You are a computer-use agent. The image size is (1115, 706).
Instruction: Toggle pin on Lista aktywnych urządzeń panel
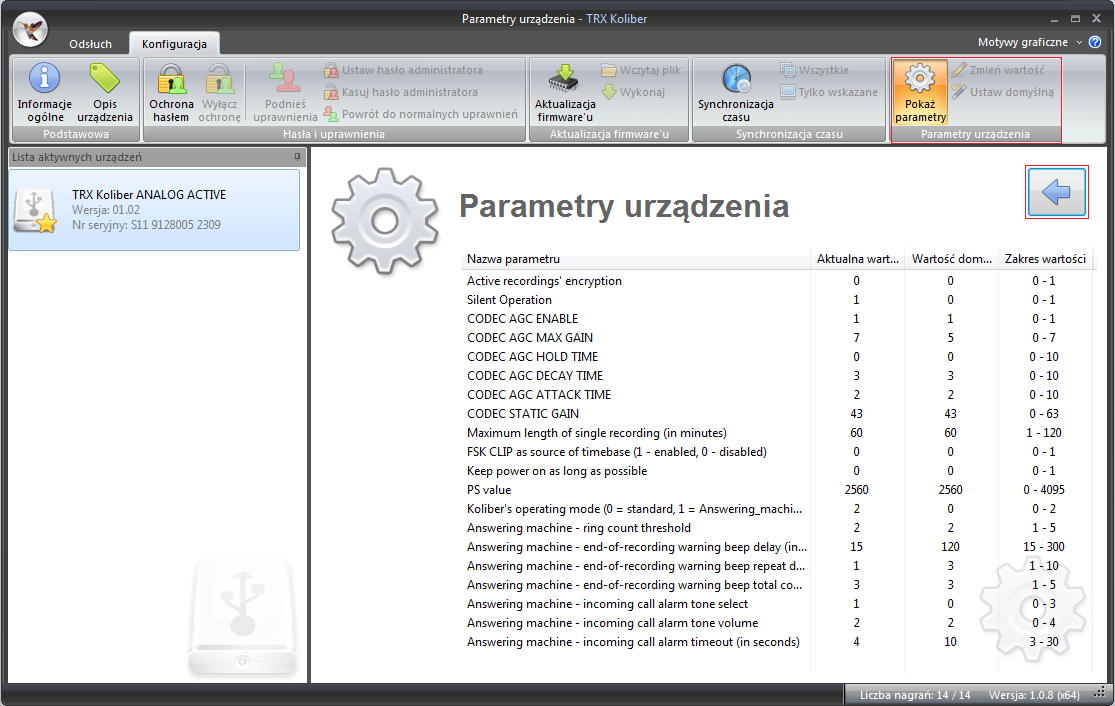[297, 157]
